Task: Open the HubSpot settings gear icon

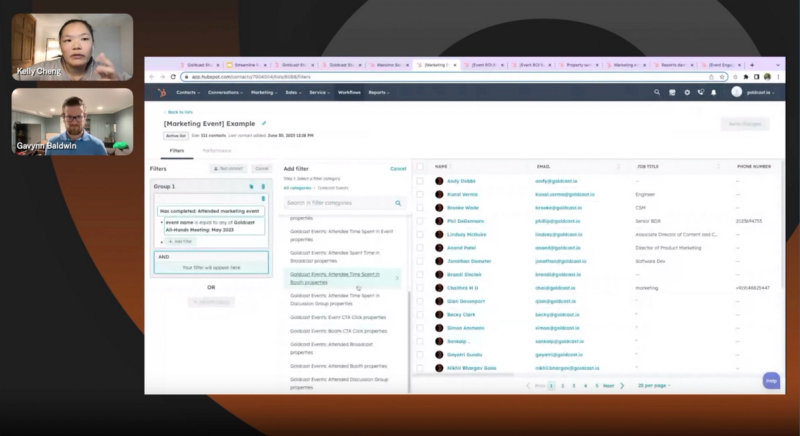Action: pos(686,92)
